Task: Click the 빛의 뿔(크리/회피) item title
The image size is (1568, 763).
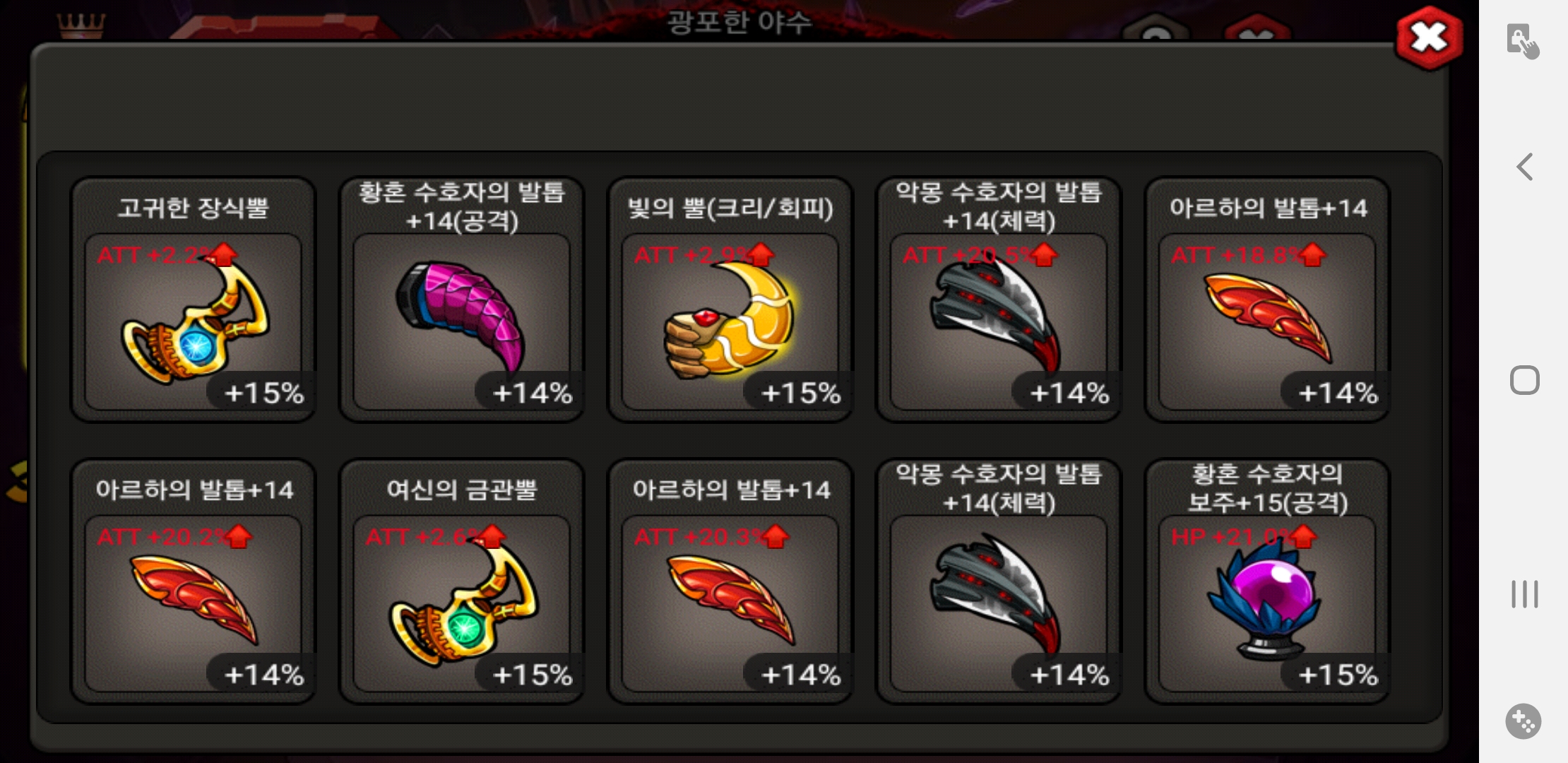Action: click(730, 208)
